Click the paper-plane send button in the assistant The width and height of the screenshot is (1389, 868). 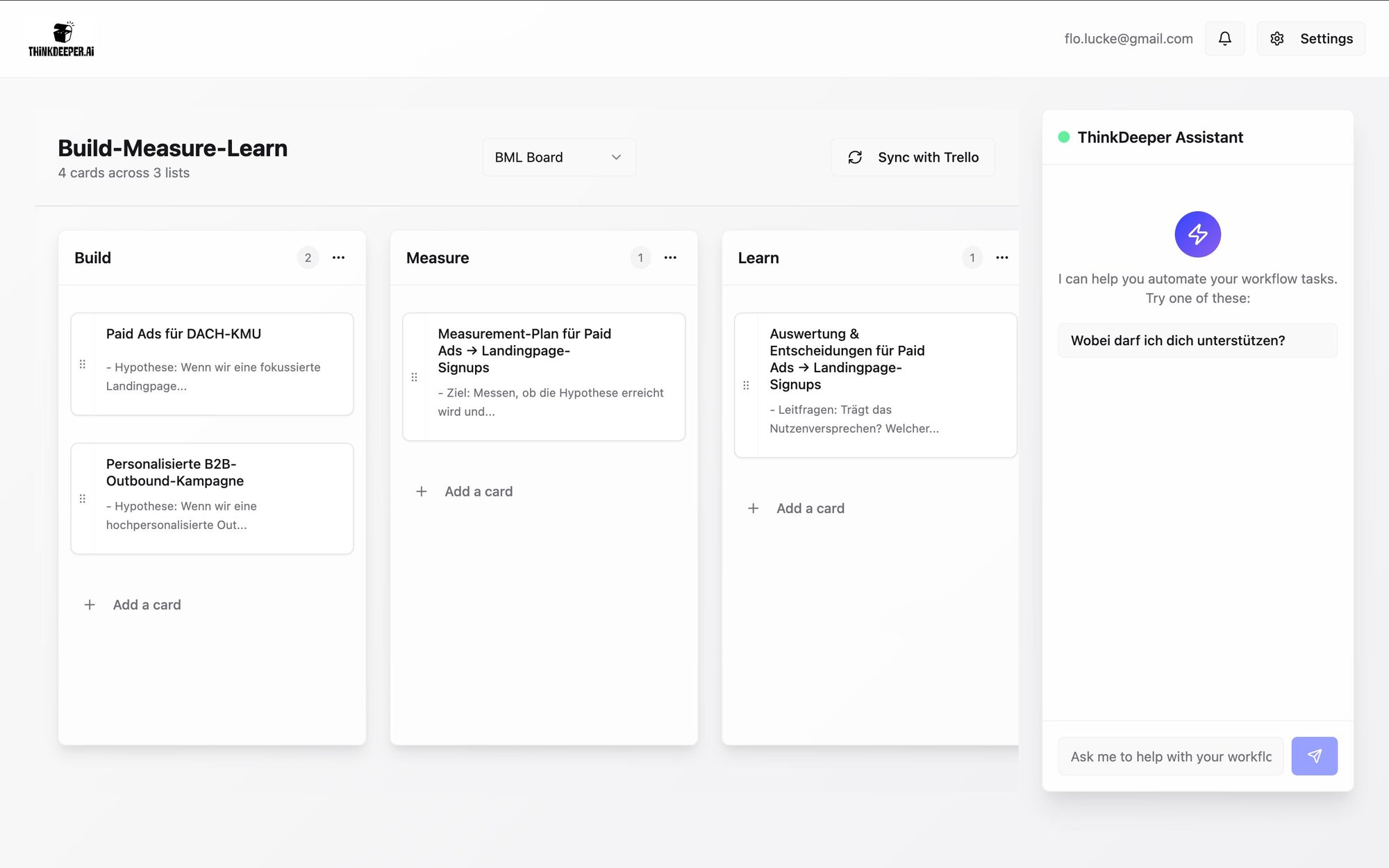pos(1314,756)
